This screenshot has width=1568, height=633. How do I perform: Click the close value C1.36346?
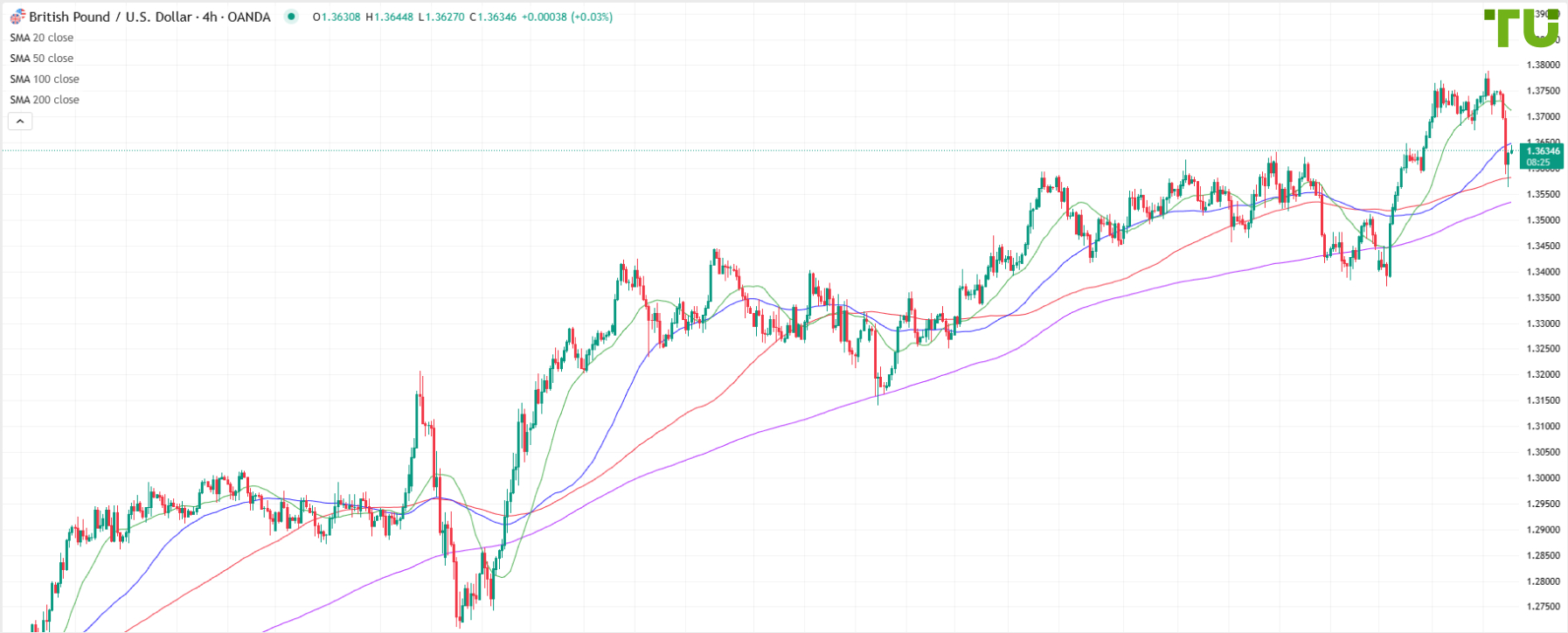tap(492, 17)
